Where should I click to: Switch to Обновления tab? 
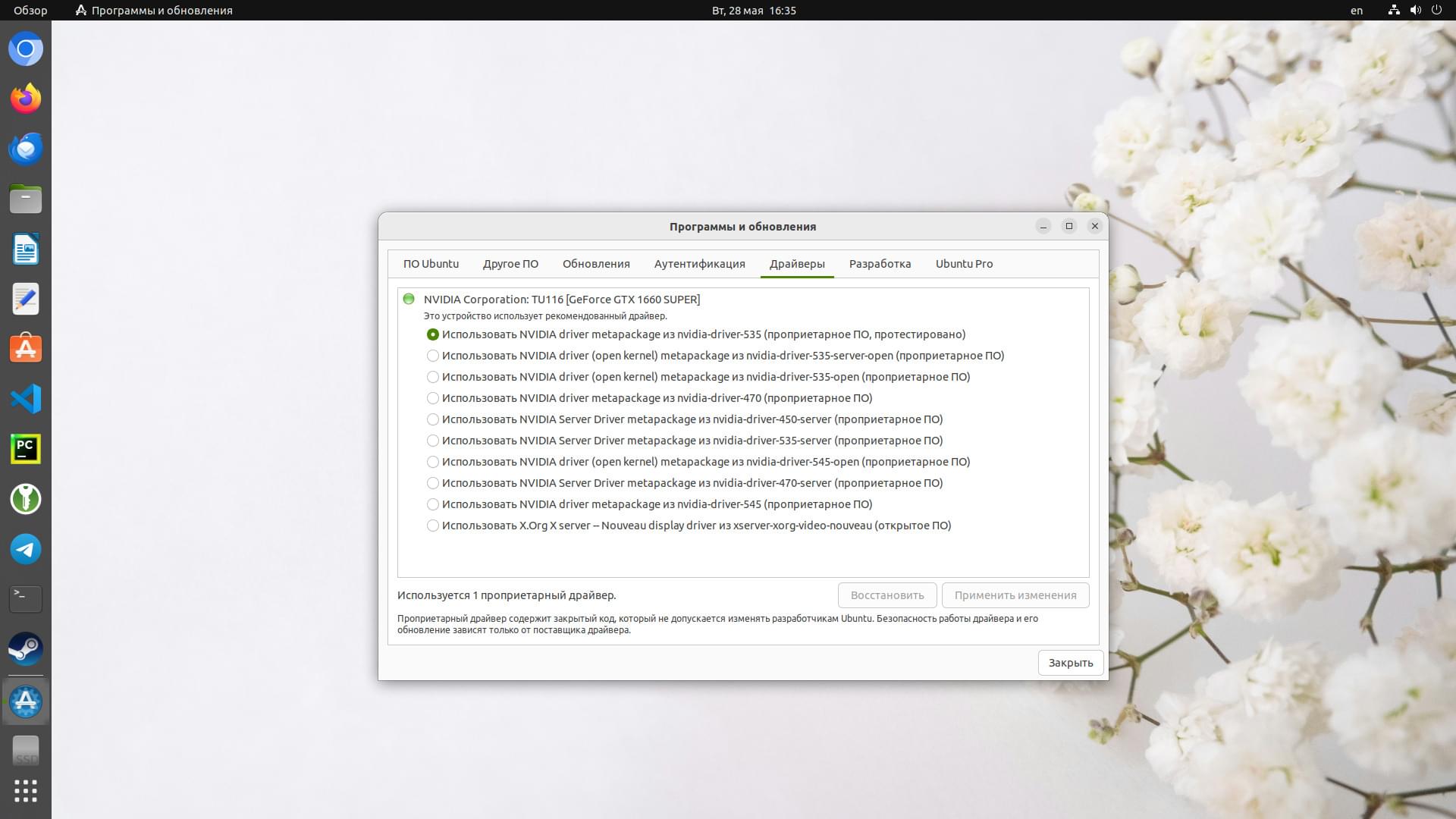(x=596, y=264)
